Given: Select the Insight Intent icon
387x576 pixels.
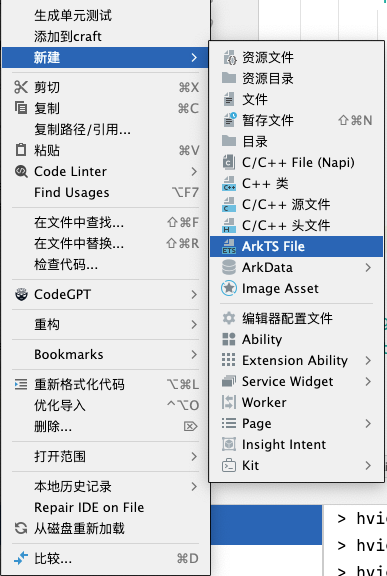Looking at the screenshot, I should (229, 444).
